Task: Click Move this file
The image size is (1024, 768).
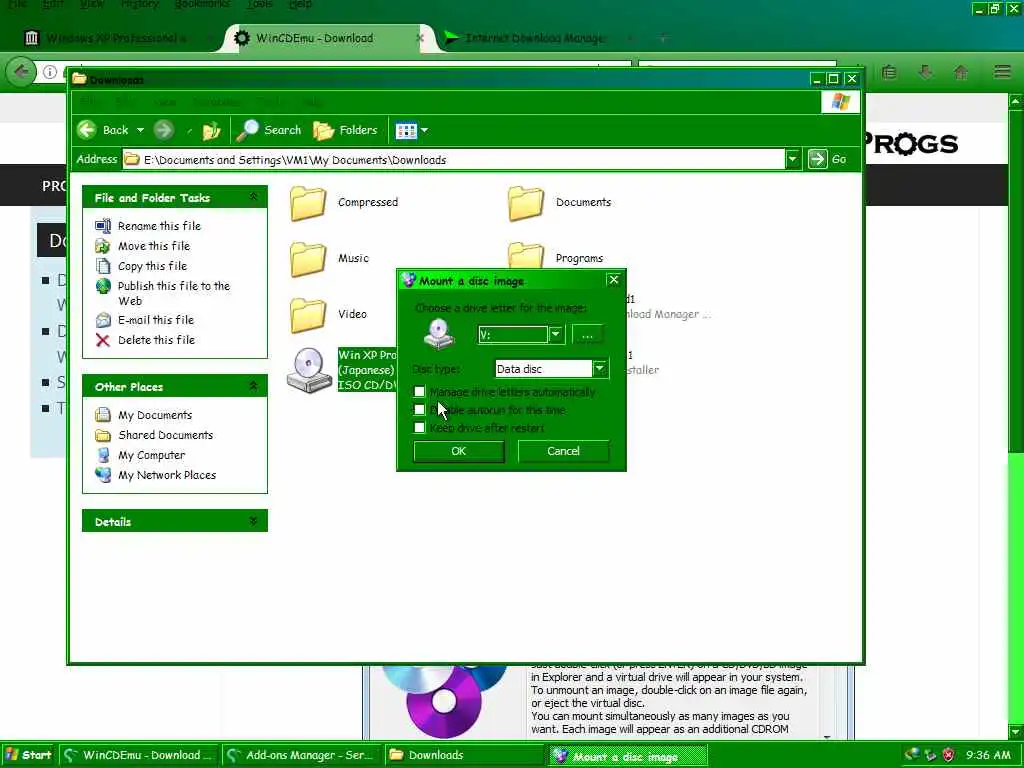Action: tap(154, 246)
